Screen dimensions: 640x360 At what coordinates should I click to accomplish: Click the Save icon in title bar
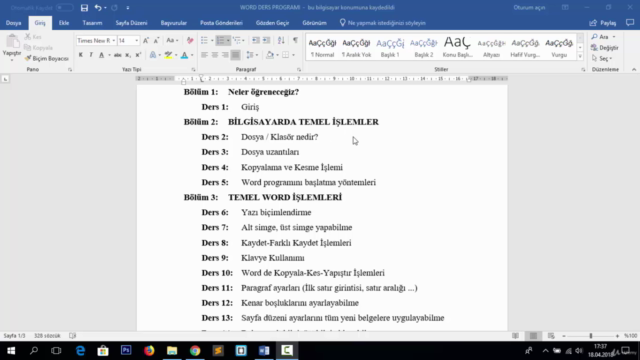pyautogui.click(x=84, y=8)
